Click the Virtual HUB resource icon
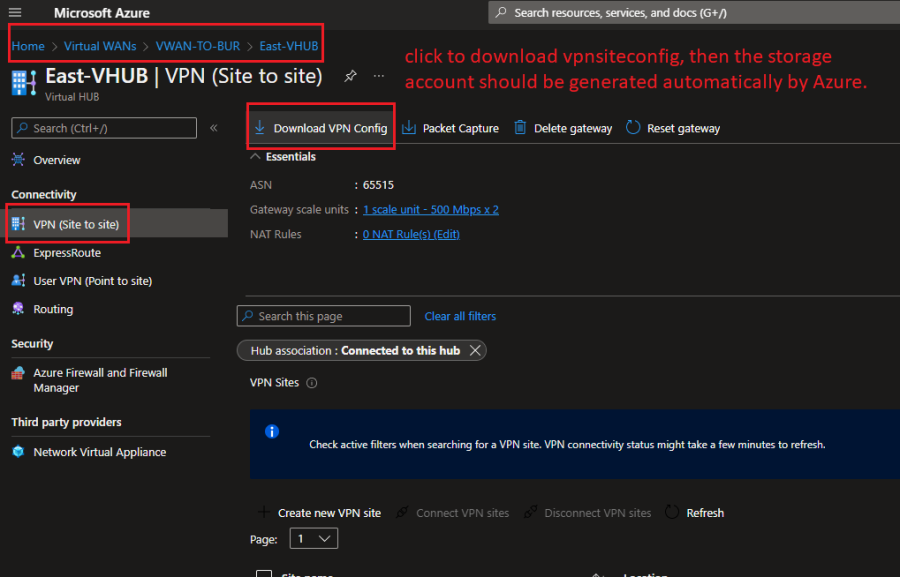 24,82
